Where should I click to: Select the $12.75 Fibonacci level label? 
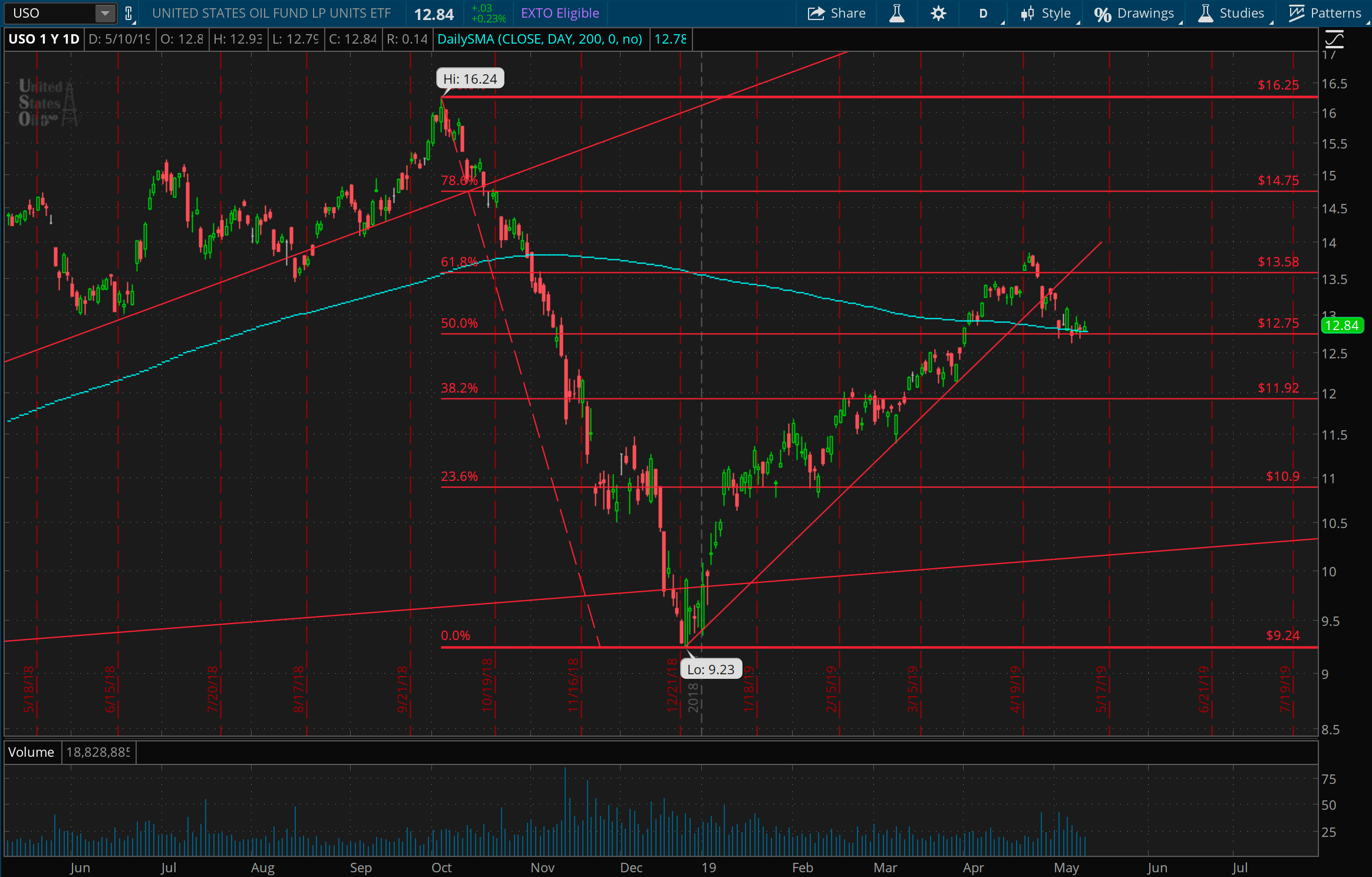coord(1278,323)
